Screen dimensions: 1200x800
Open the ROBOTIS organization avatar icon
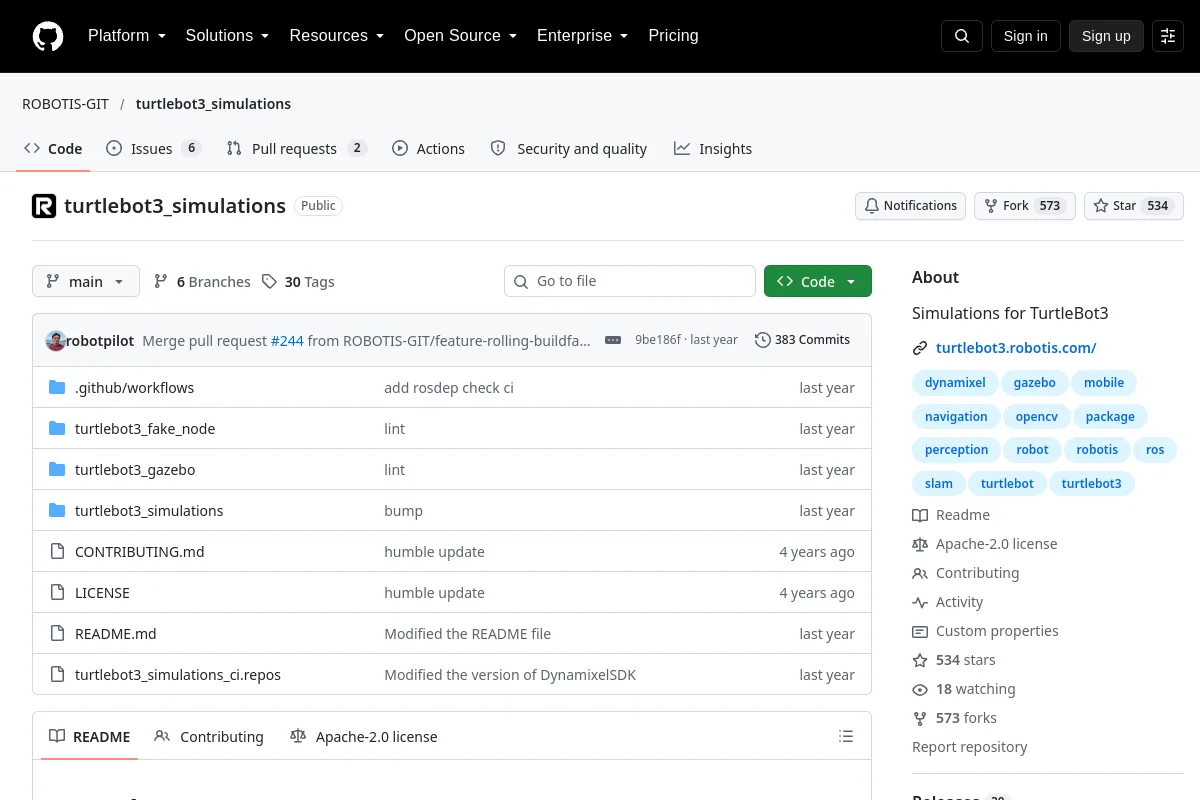tap(44, 206)
